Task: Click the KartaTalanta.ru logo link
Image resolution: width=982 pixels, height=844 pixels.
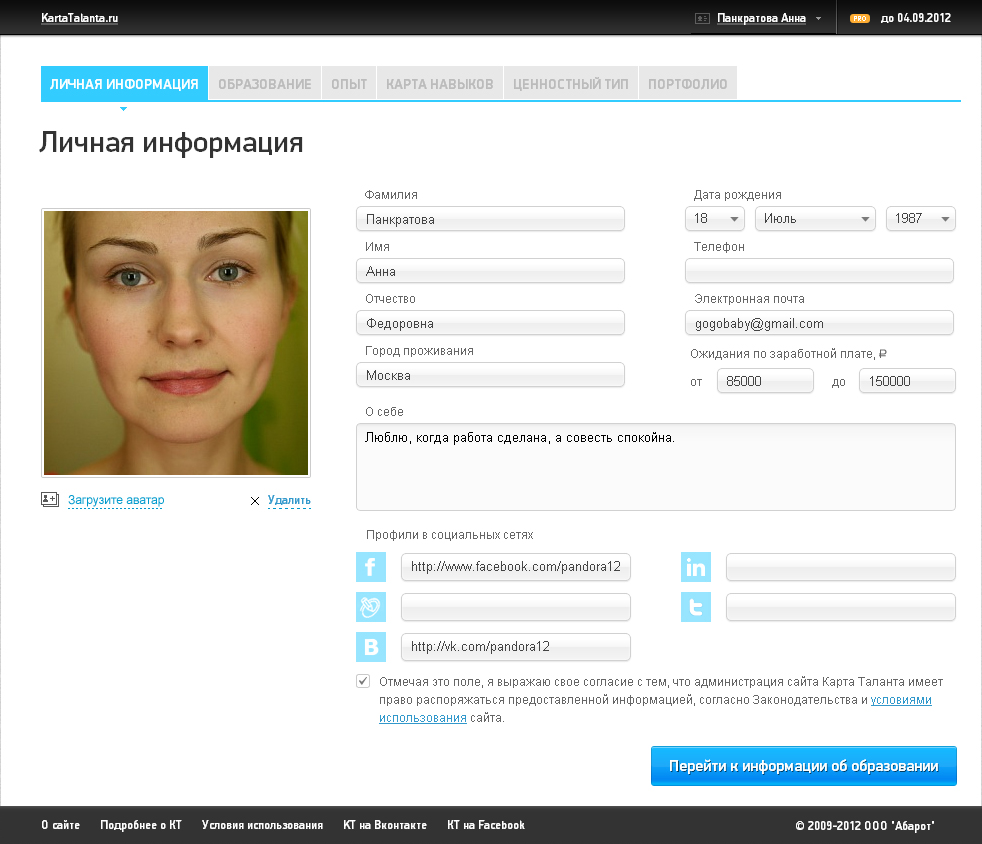Action: tap(80, 18)
